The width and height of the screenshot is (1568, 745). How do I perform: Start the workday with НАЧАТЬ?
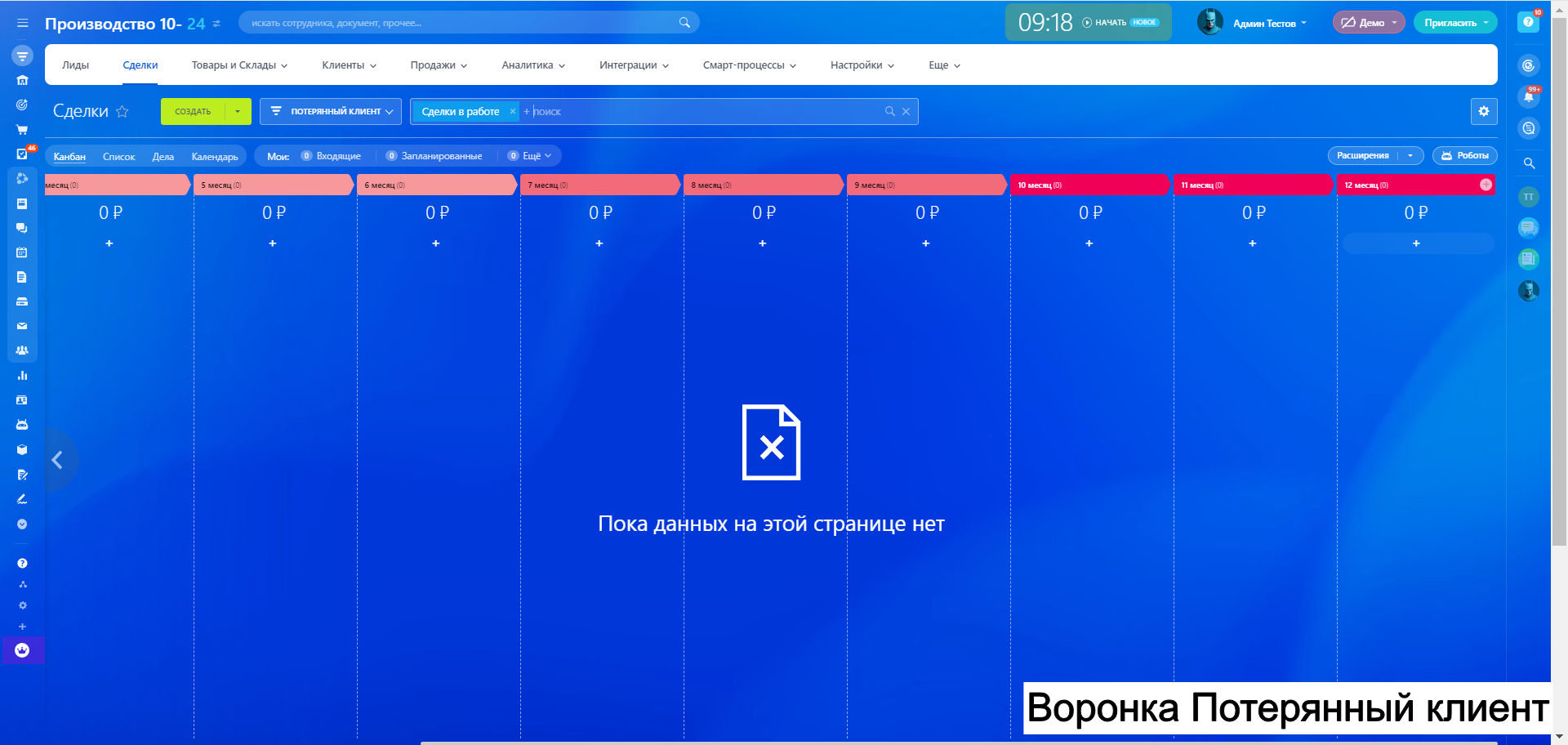1104,23
